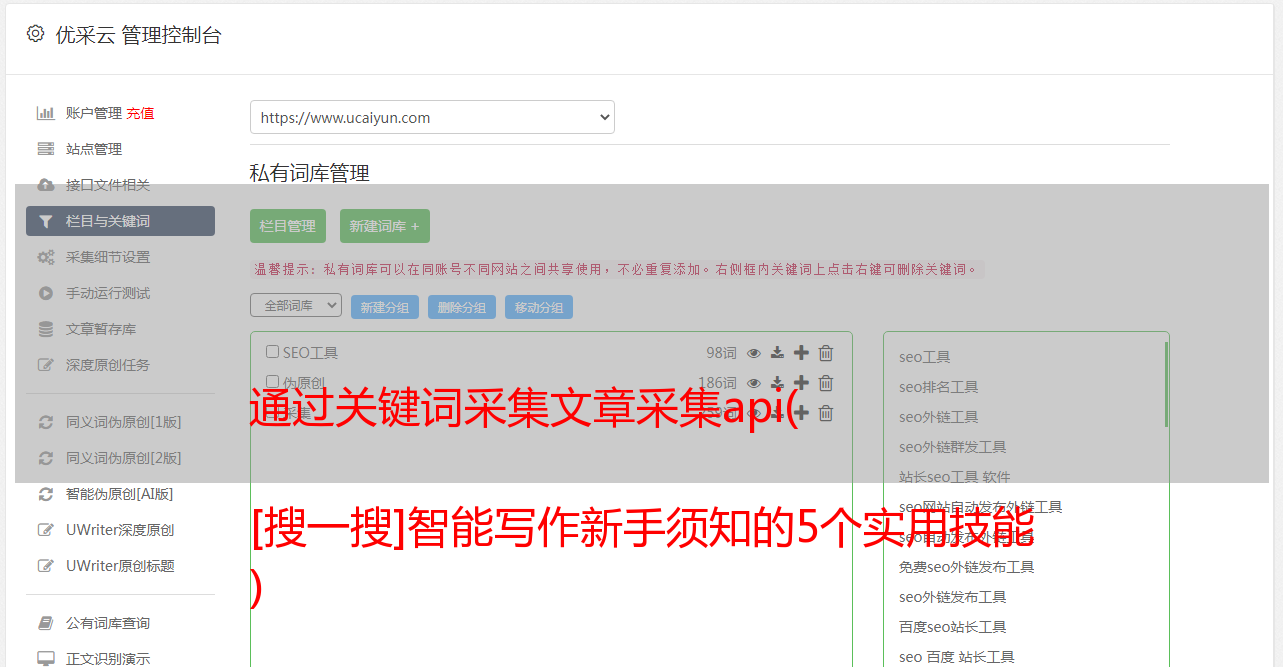Click the red 充值 link
This screenshot has height=667, width=1283.
click(140, 113)
